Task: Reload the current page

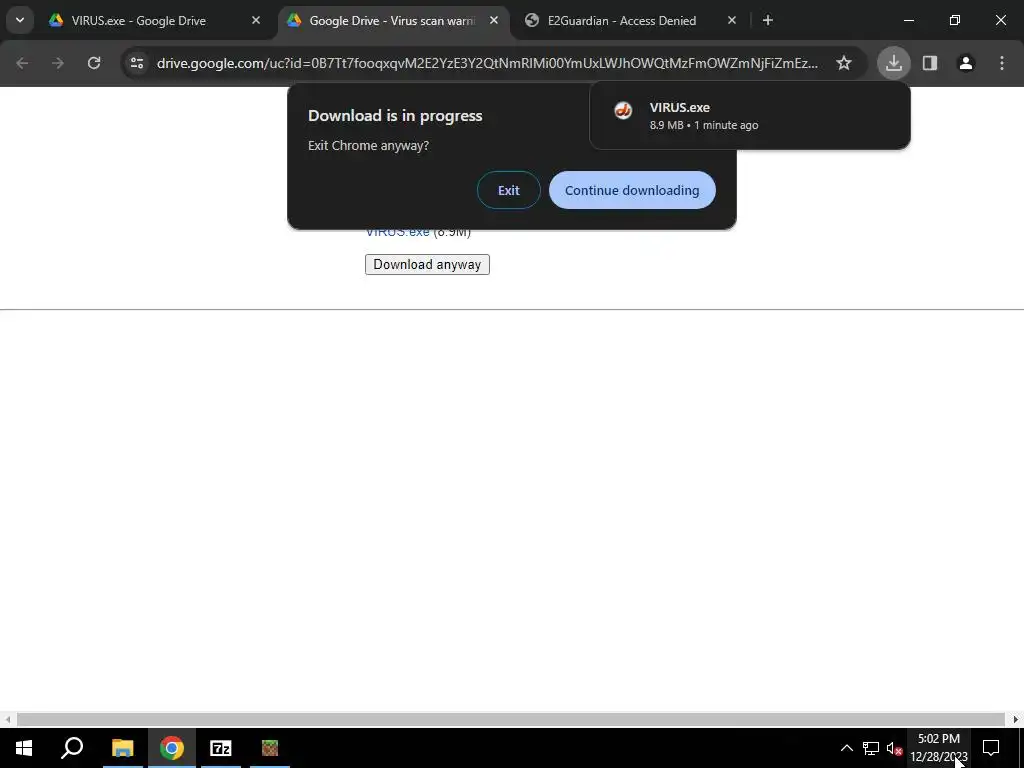Action: coord(94,63)
